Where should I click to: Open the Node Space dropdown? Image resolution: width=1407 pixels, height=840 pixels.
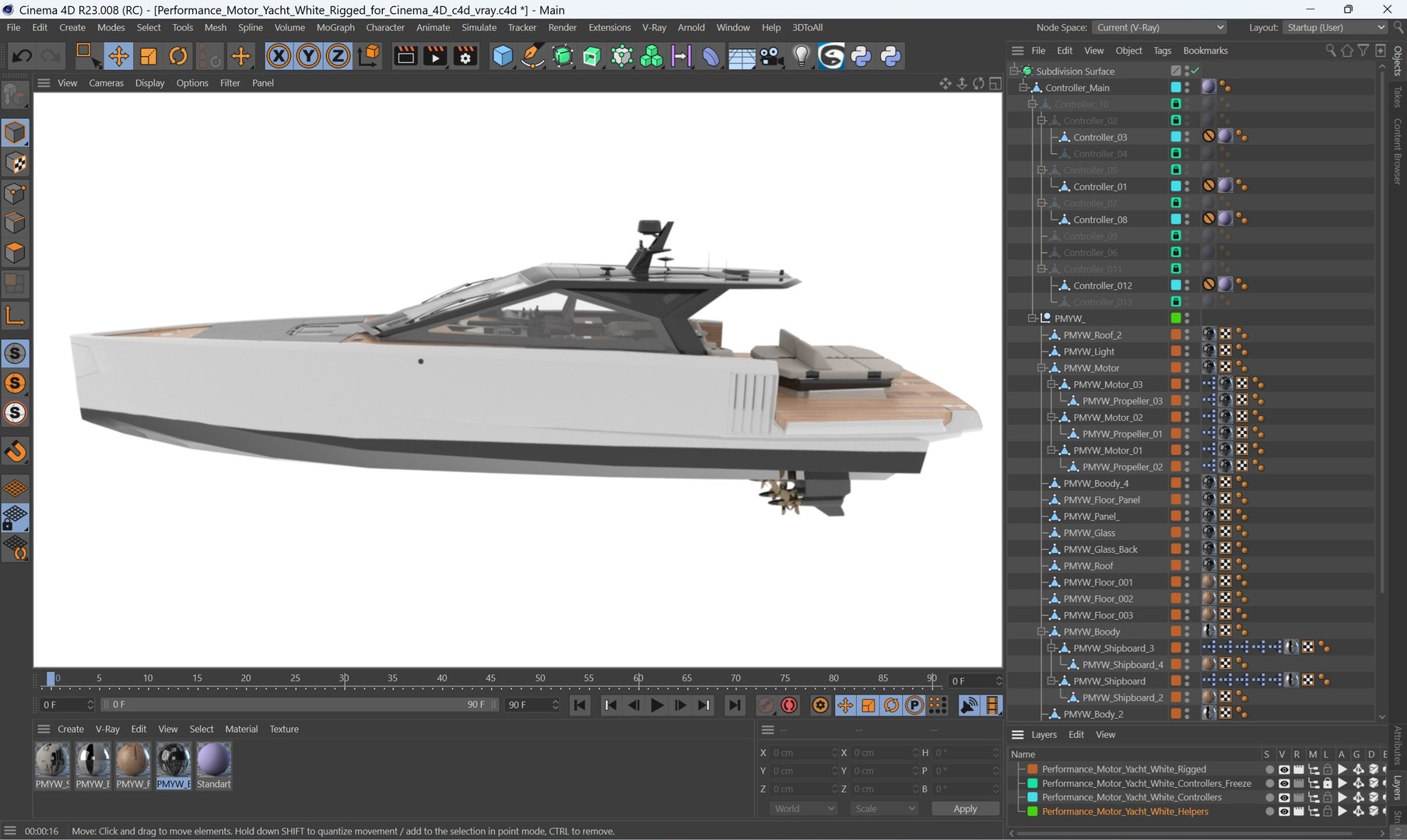(1160, 27)
